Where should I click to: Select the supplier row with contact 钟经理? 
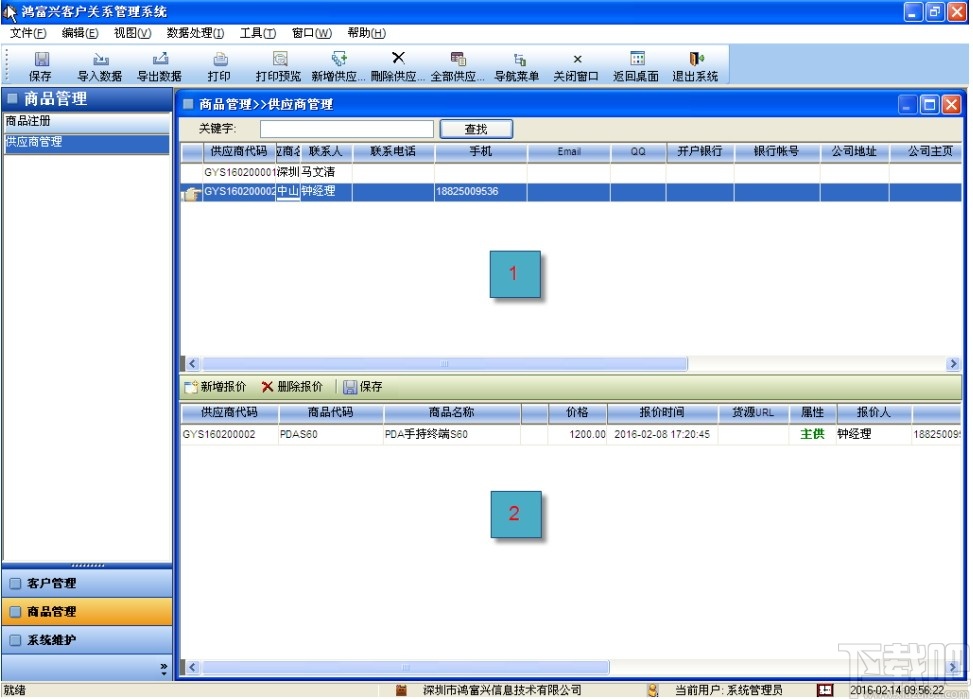point(571,191)
